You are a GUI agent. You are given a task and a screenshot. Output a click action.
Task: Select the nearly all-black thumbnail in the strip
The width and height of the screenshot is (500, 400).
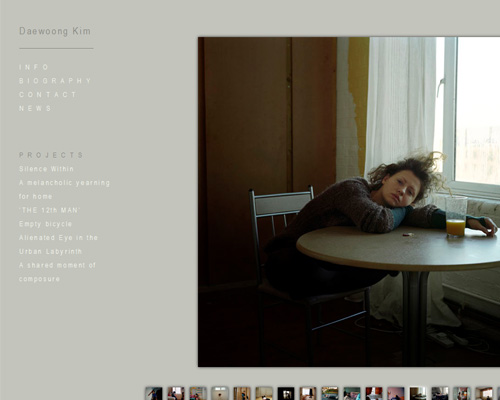(x=286, y=393)
